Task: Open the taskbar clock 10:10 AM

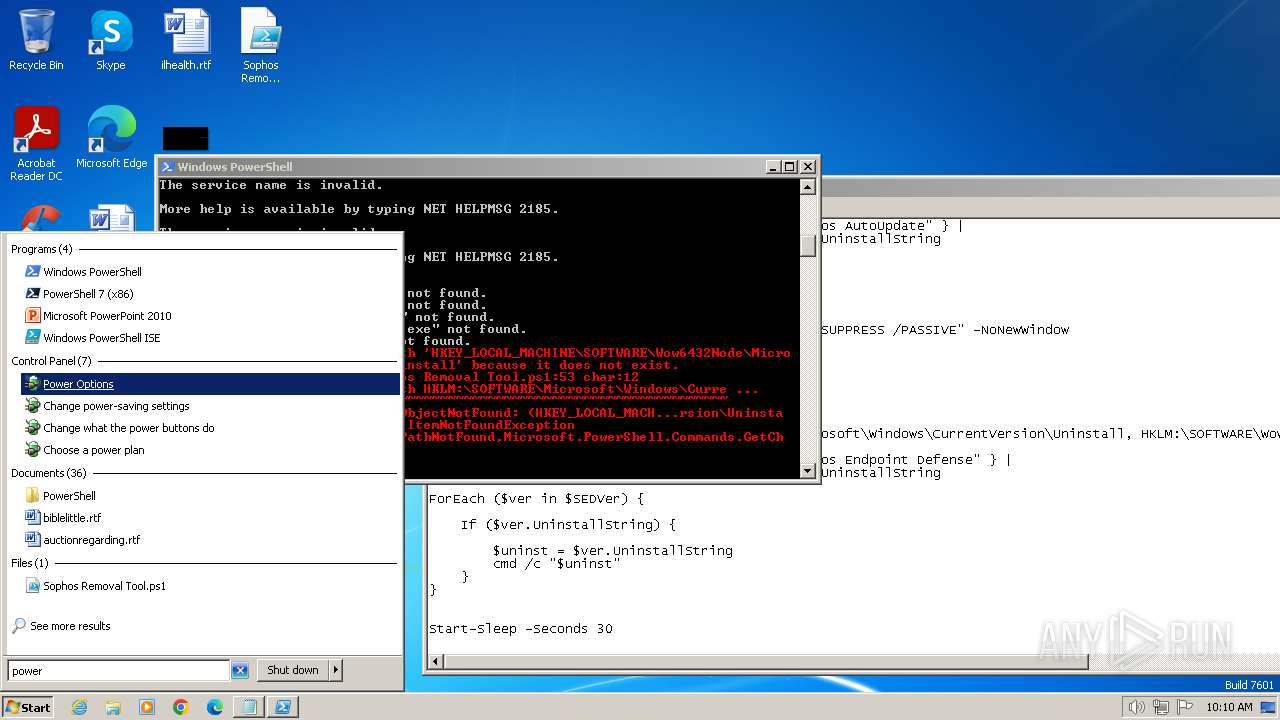Action: pyautogui.click(x=1229, y=707)
